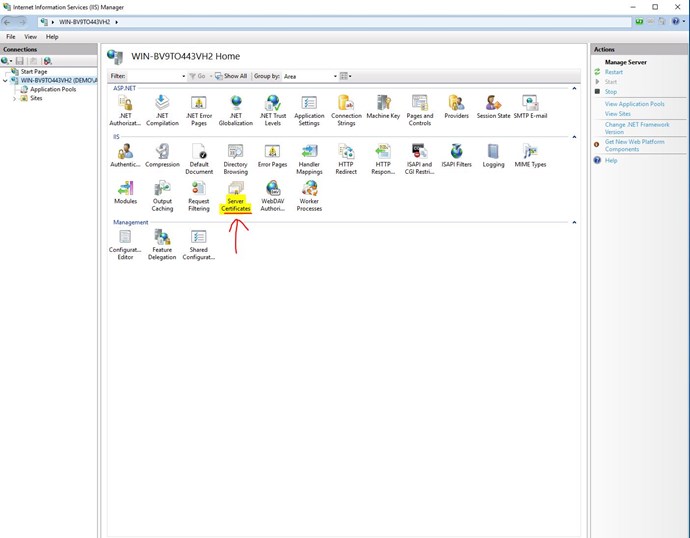This screenshot has width=690, height=538.
Task: Click View Sites link
Action: 617,113
